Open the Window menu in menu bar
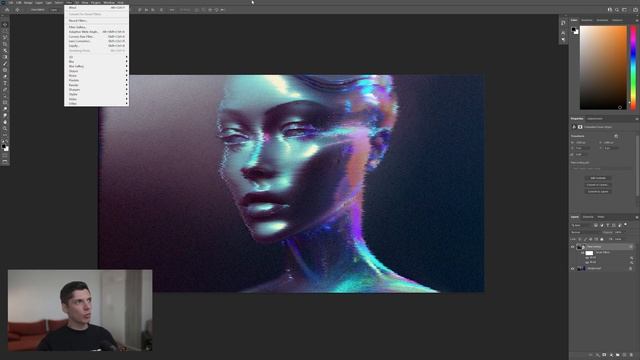Image resolution: width=640 pixels, height=360 pixels. 109,2
